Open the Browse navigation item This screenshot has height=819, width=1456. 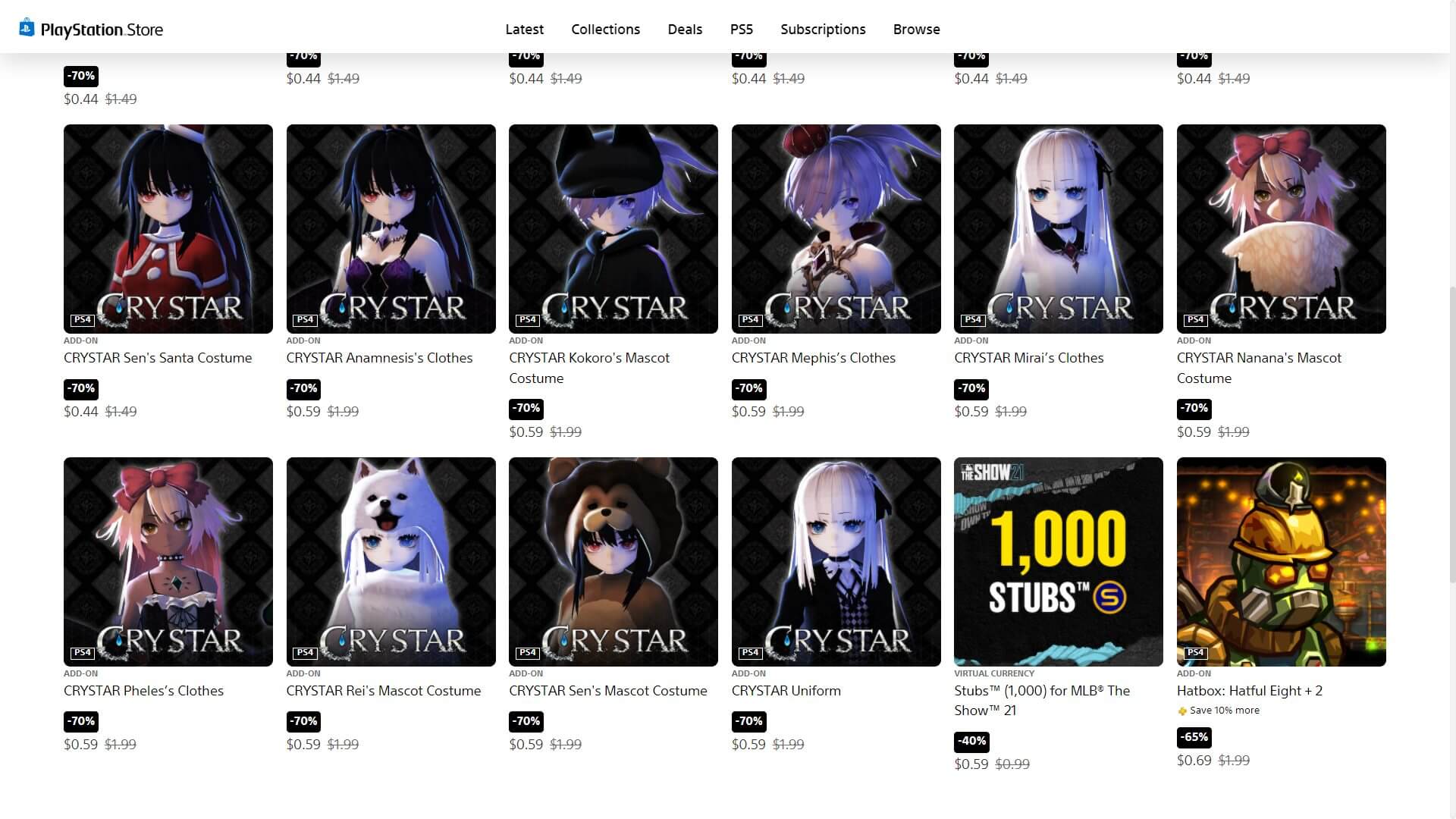916,30
